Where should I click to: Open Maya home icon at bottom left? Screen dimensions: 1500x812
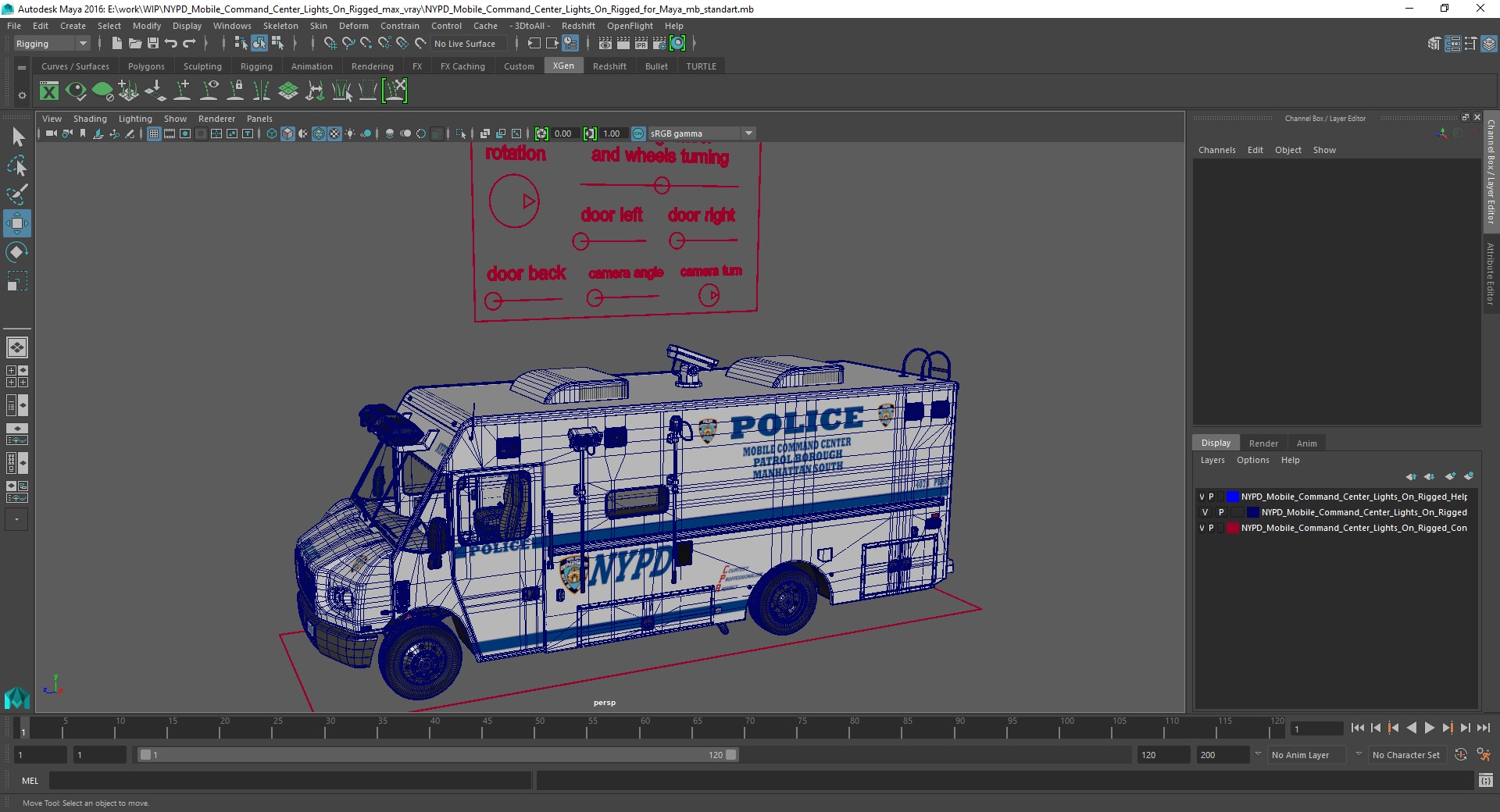click(17, 697)
